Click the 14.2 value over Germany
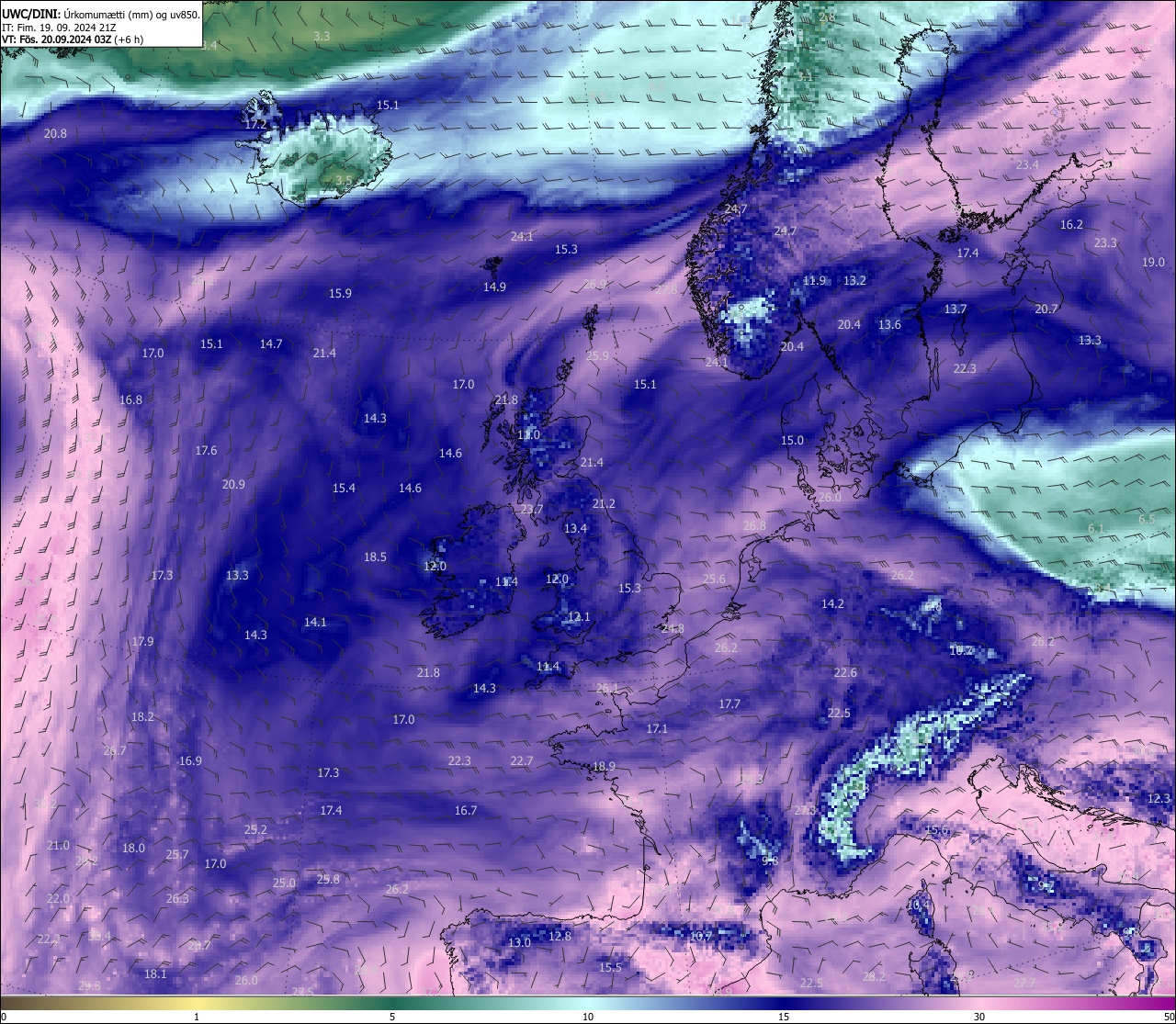1176x1024 pixels. point(832,603)
